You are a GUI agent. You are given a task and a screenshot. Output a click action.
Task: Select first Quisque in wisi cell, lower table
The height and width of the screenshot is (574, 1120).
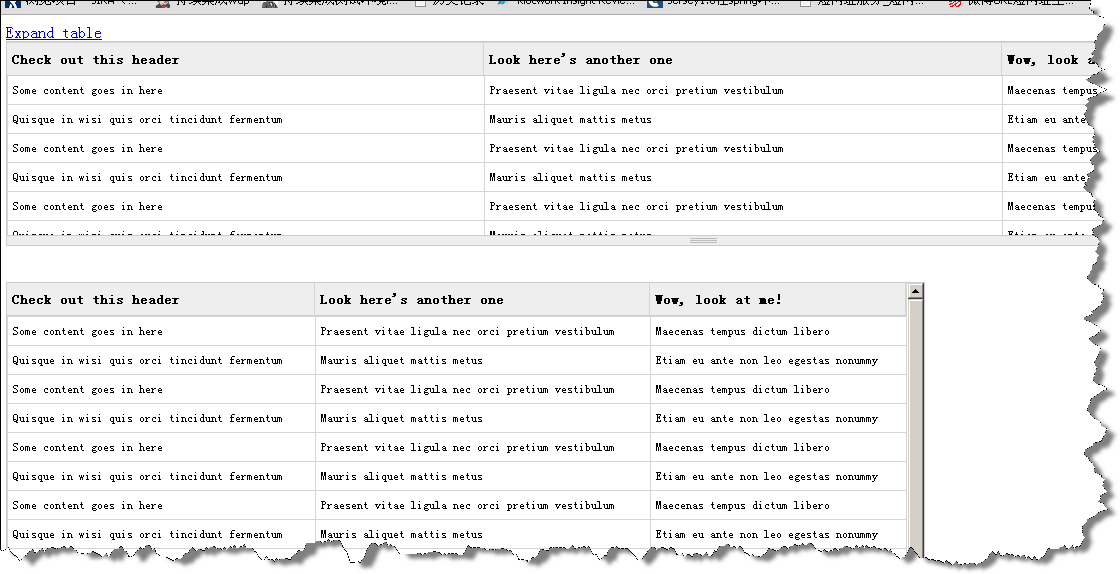[161, 361]
